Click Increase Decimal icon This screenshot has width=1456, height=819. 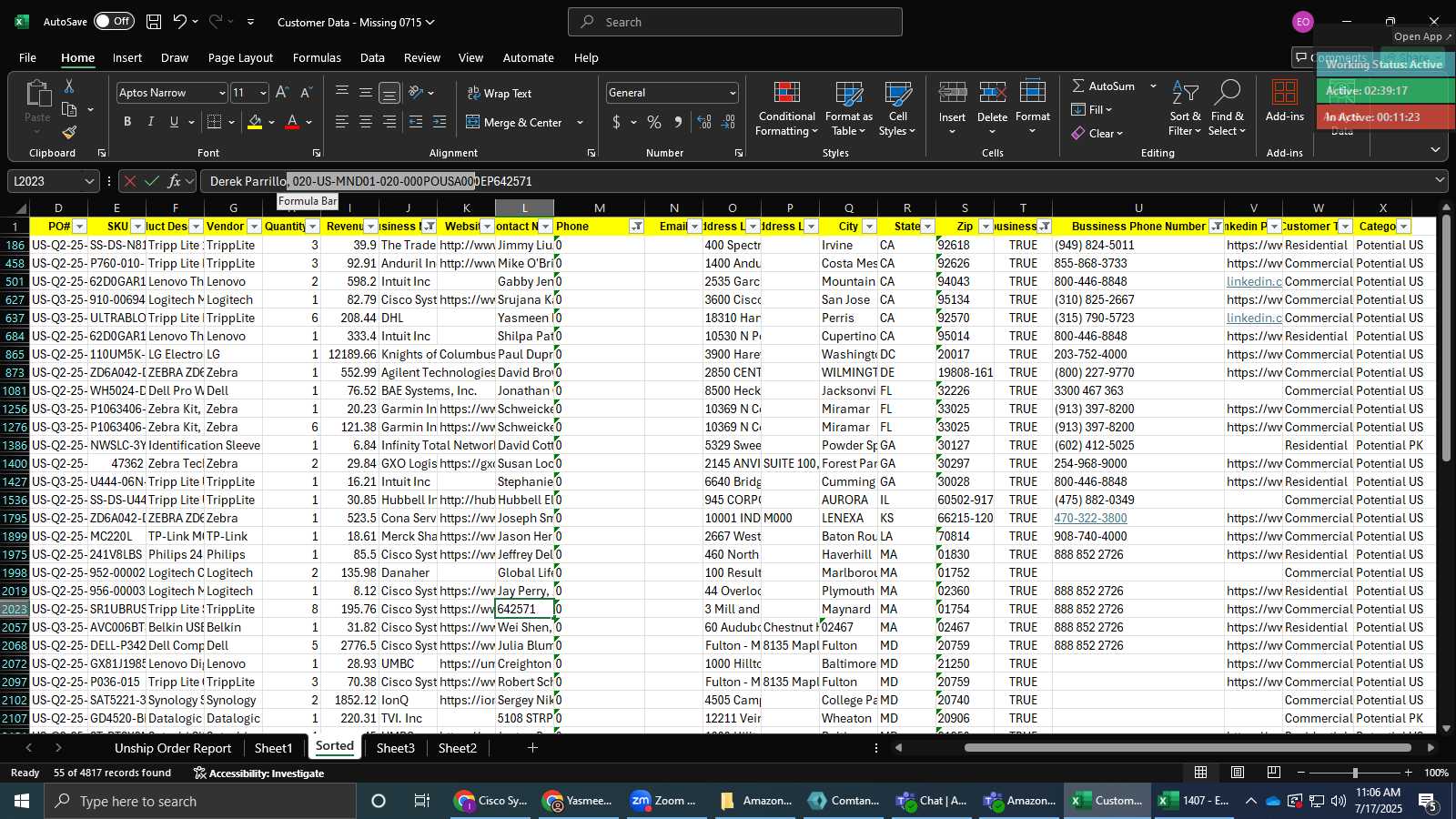[x=704, y=122]
